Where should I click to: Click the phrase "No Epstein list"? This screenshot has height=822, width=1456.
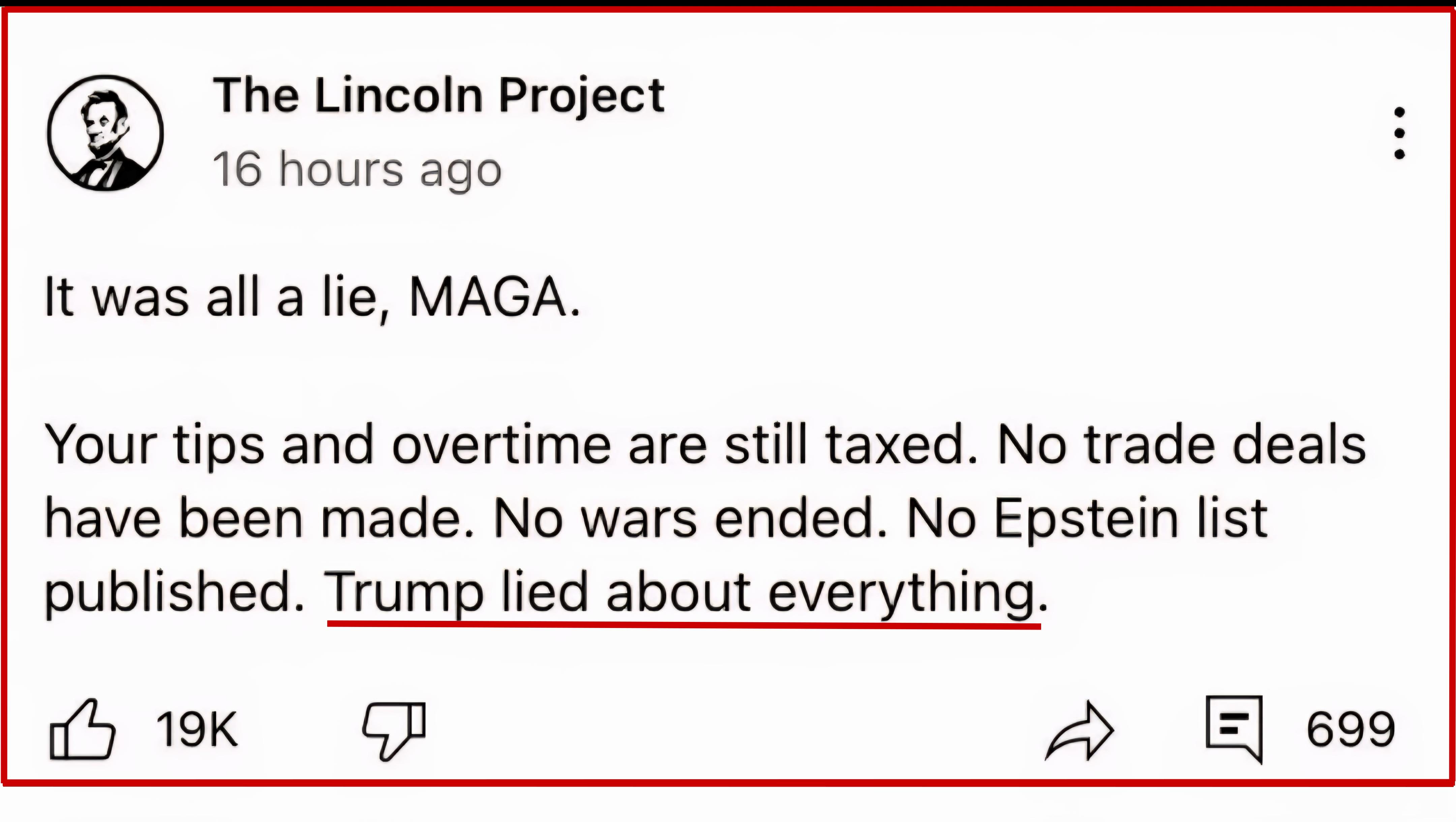click(1088, 518)
